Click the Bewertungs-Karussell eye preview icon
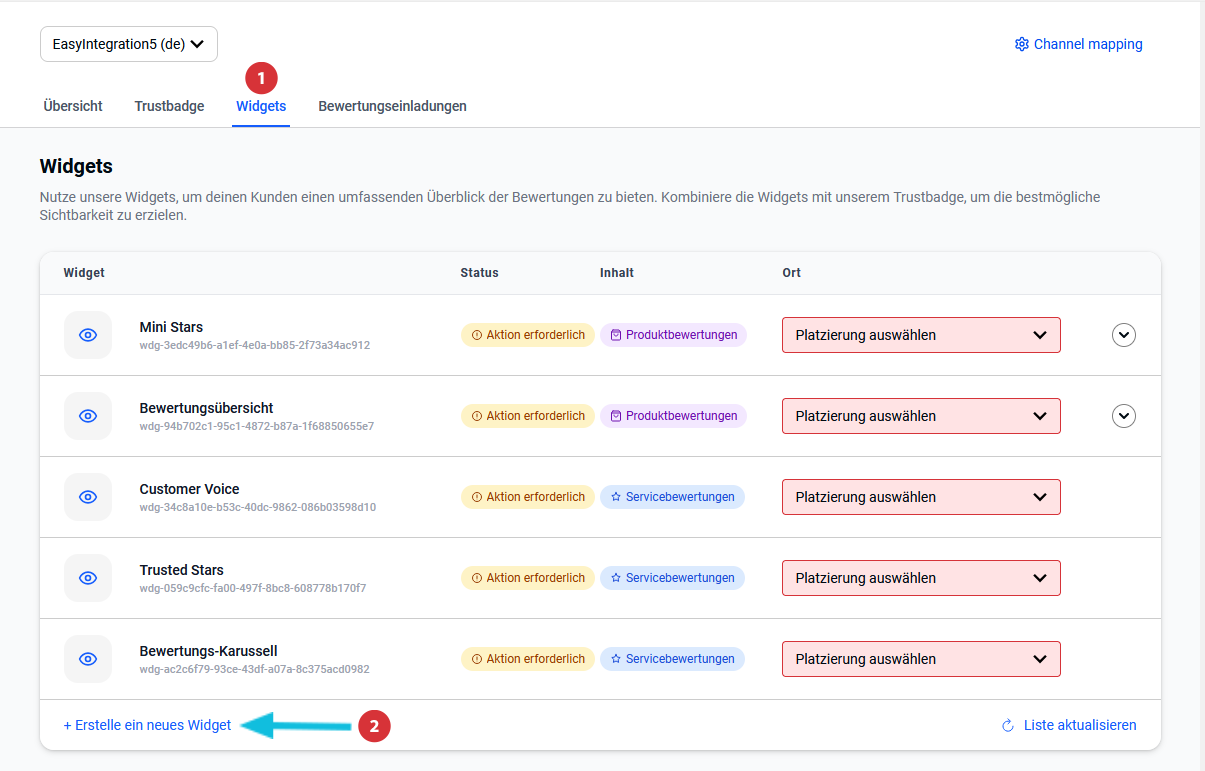This screenshot has width=1205, height=771. tap(88, 659)
